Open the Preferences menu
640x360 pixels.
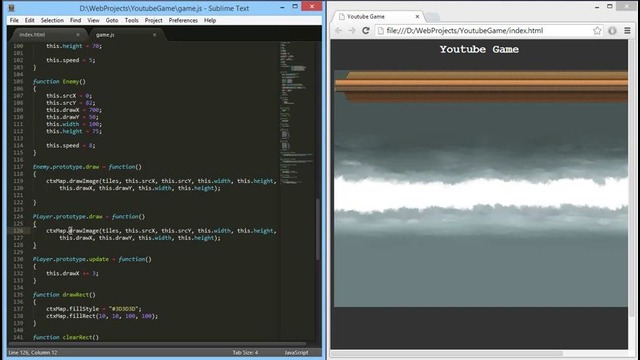(183, 20)
